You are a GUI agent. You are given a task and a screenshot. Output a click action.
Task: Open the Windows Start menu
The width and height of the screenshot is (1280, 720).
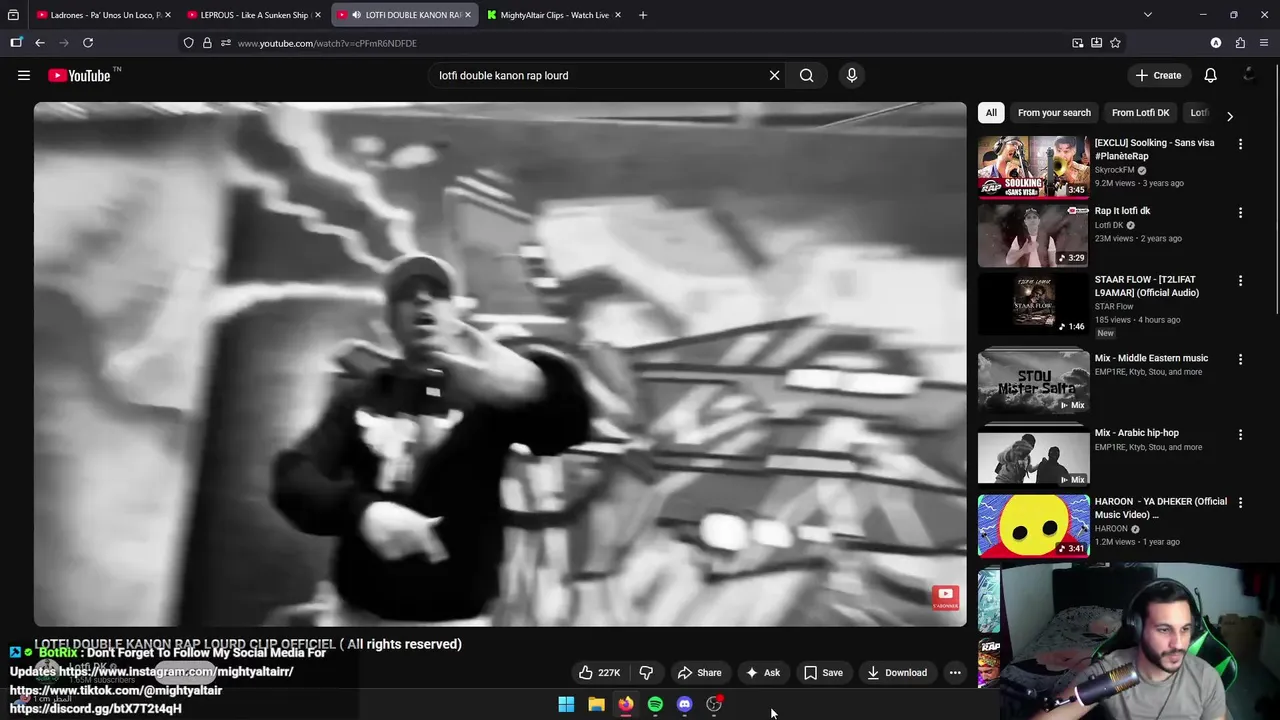click(566, 704)
